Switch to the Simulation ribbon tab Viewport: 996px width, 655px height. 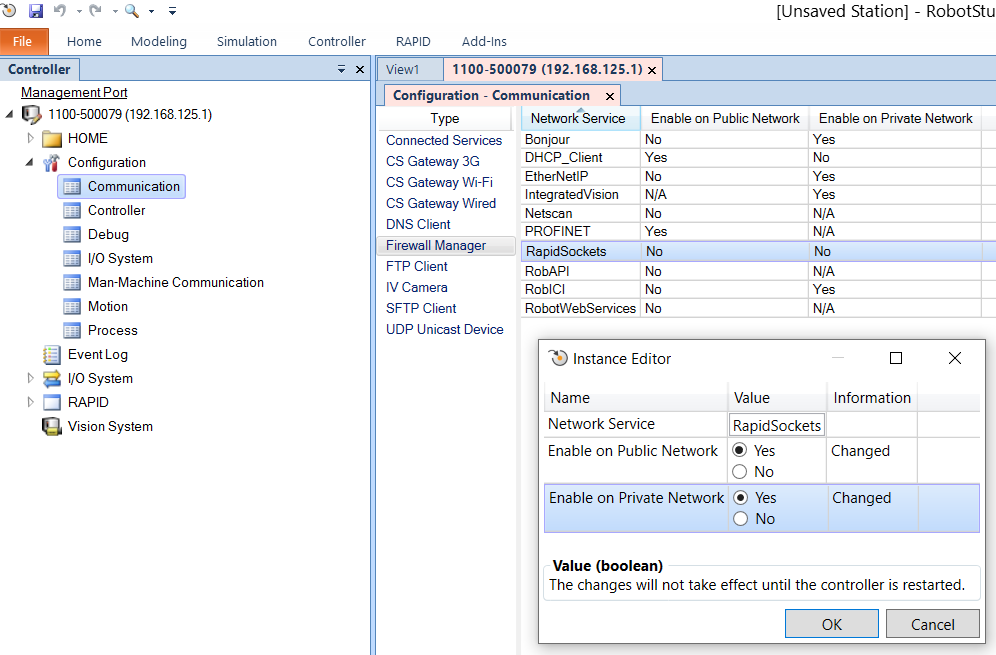tap(246, 41)
